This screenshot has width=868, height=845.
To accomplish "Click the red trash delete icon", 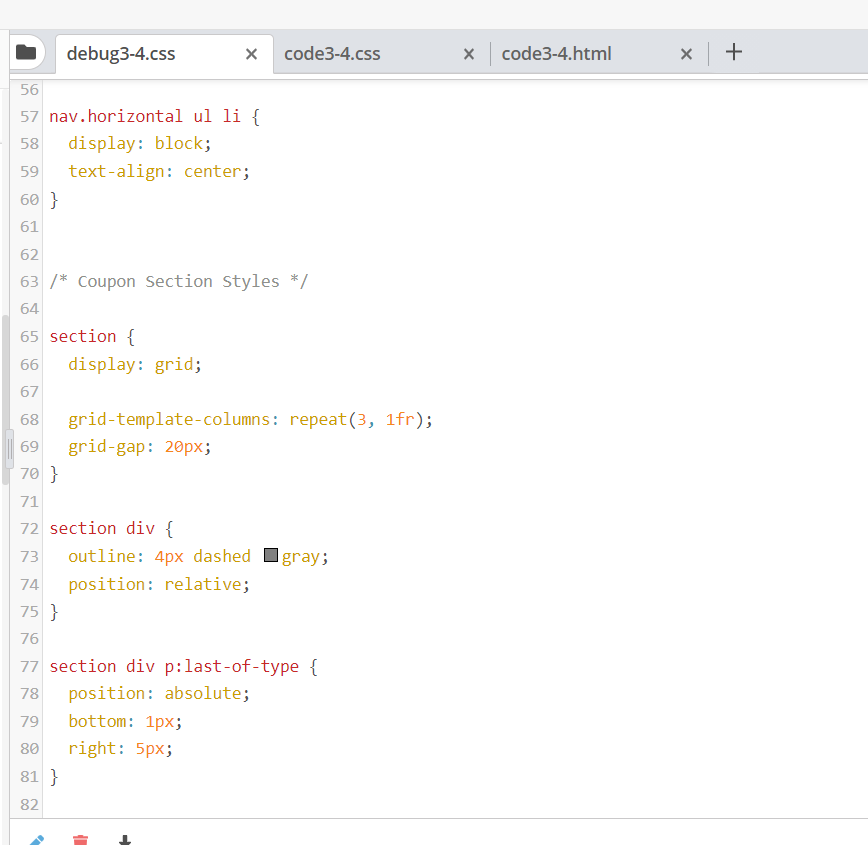I will point(80,840).
